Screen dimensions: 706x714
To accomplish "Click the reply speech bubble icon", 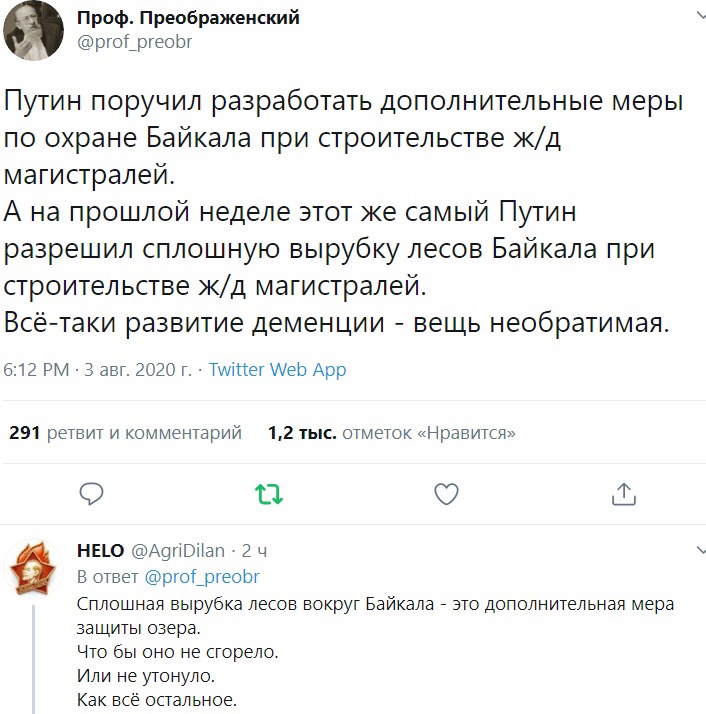I will pos(92,493).
